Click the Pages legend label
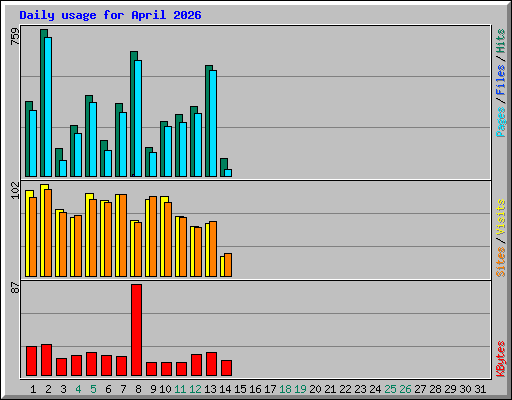 [501, 122]
